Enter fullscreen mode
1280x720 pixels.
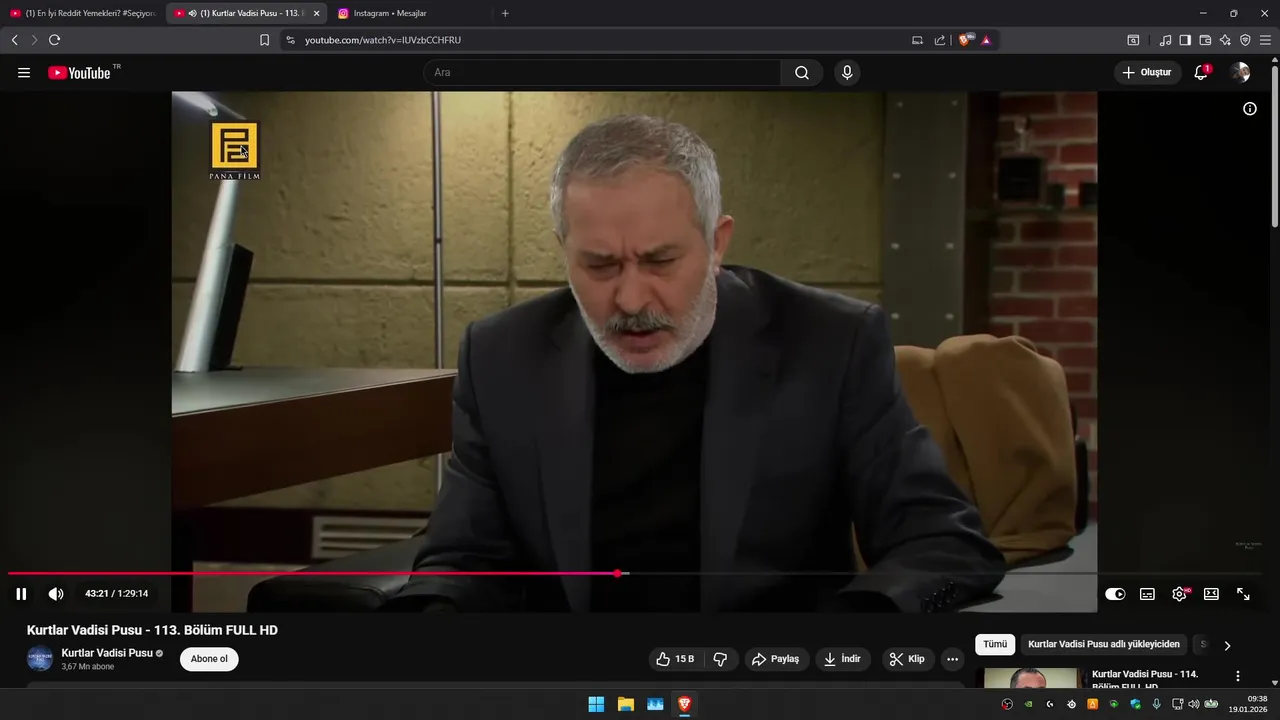coord(1243,594)
